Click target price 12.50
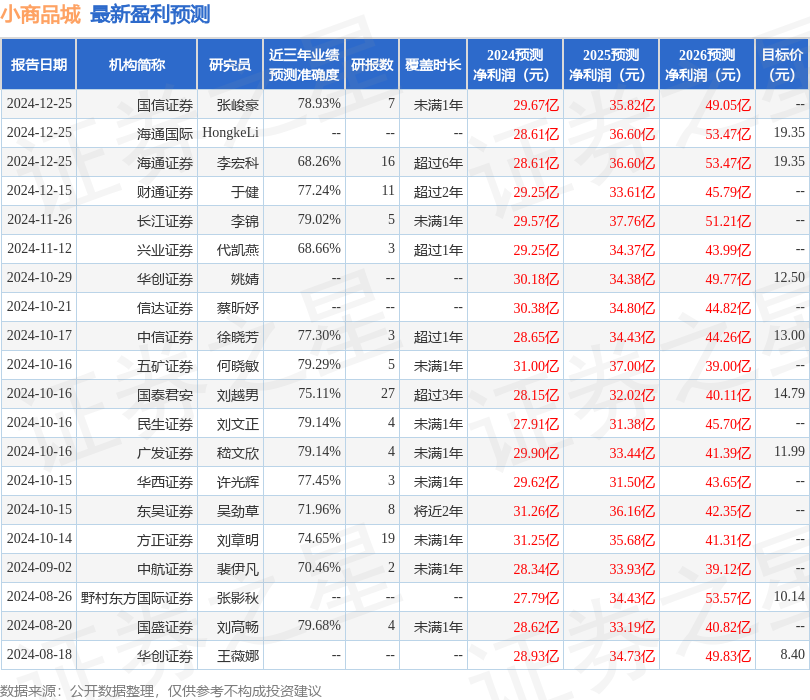Screen dimensions: 810x700 point(789,277)
